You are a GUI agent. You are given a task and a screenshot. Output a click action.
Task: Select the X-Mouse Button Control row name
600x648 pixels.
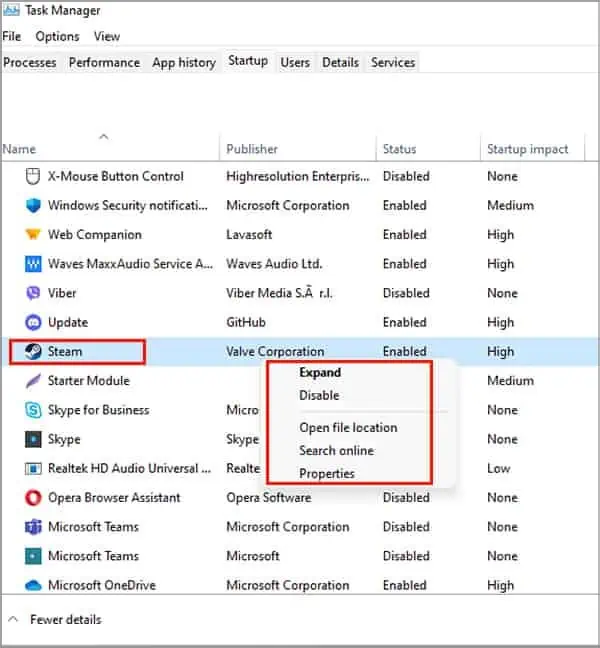tap(116, 176)
